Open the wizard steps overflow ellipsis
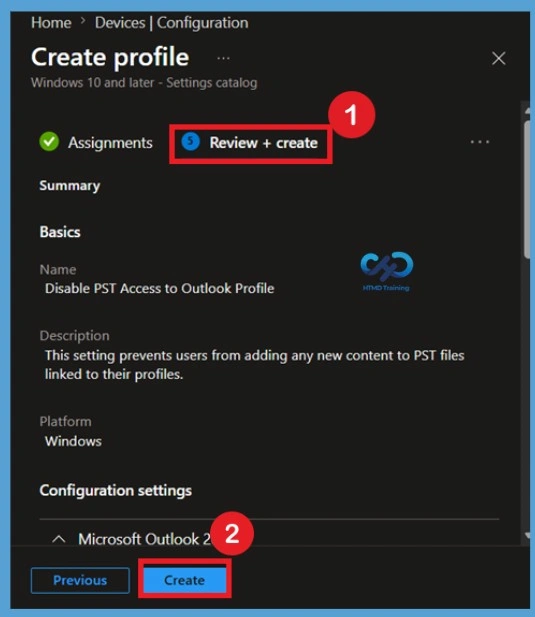Image resolution: width=535 pixels, height=617 pixels. 480,142
